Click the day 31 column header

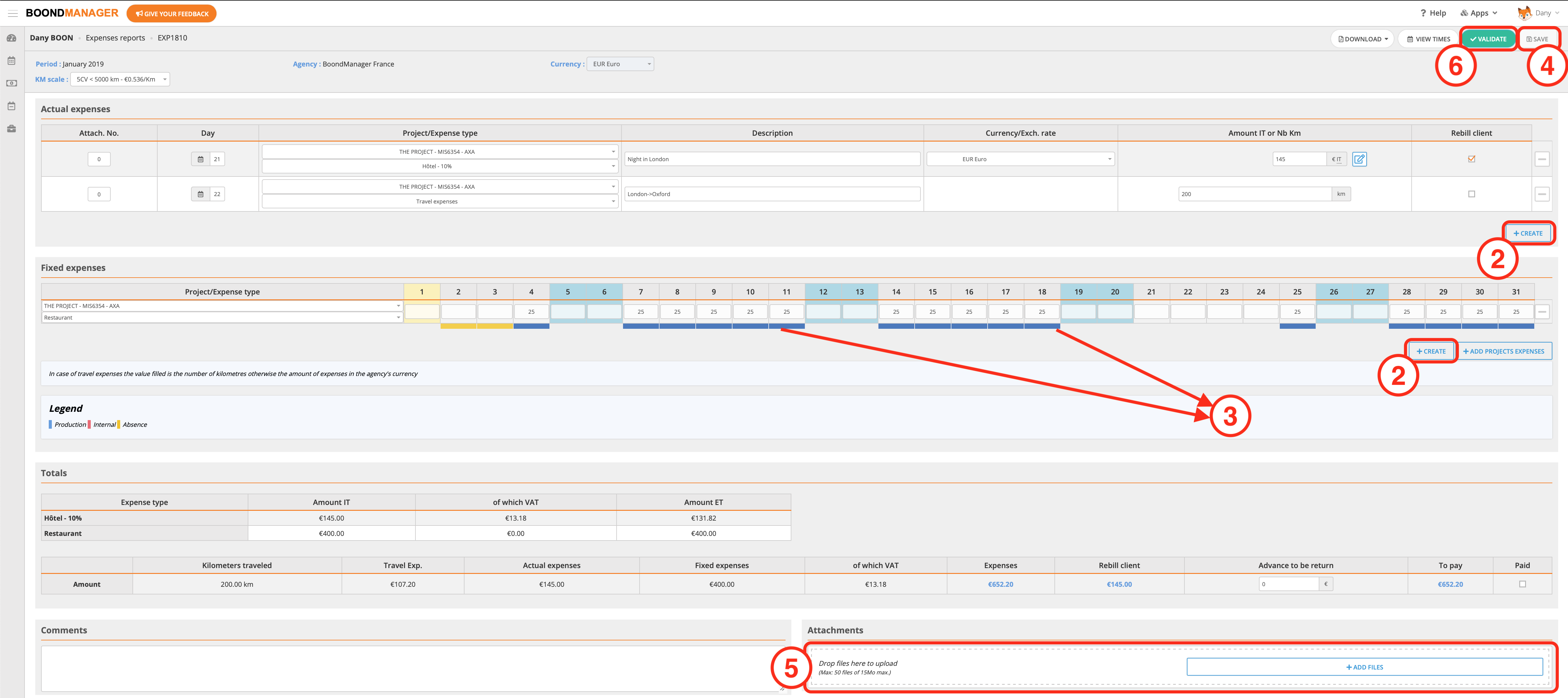click(1516, 292)
